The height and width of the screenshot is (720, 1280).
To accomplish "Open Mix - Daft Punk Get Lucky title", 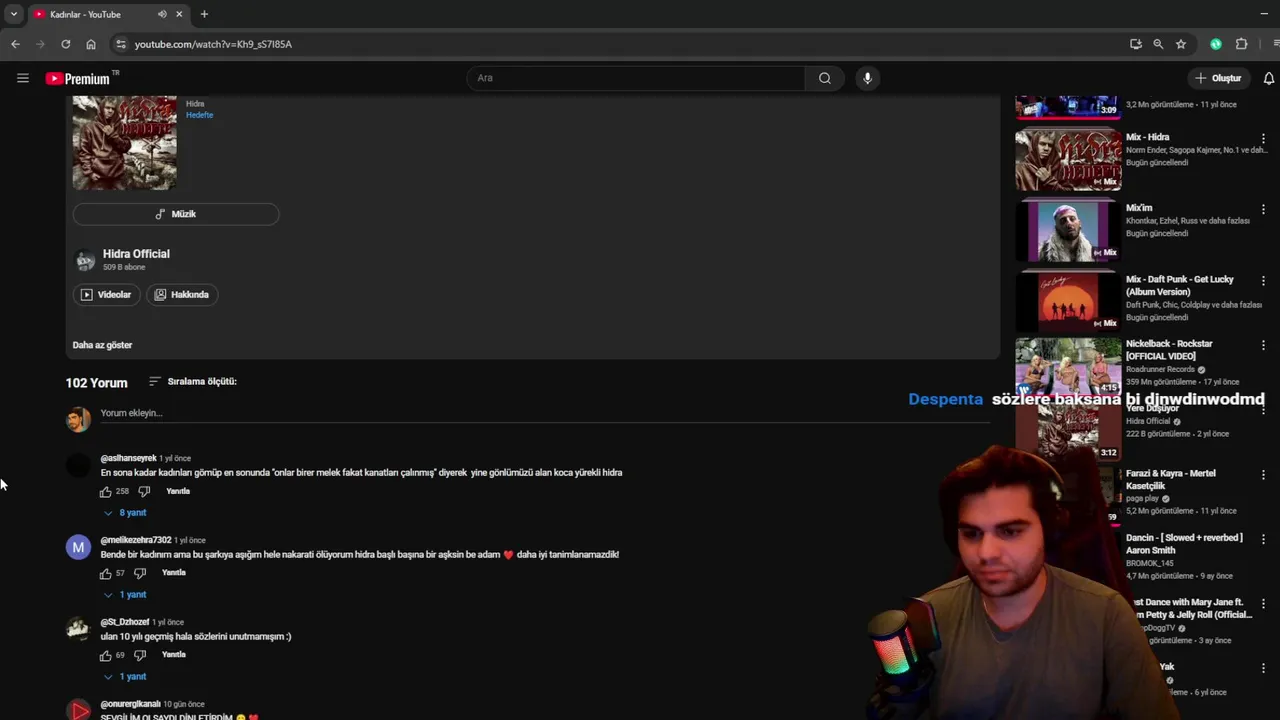I will pyautogui.click(x=1180, y=286).
